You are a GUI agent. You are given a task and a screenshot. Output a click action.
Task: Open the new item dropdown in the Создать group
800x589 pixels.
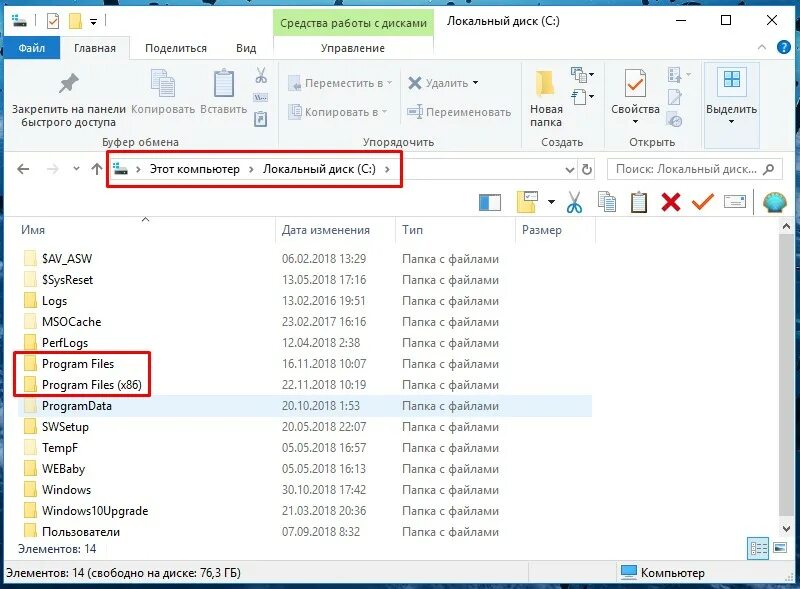click(583, 75)
